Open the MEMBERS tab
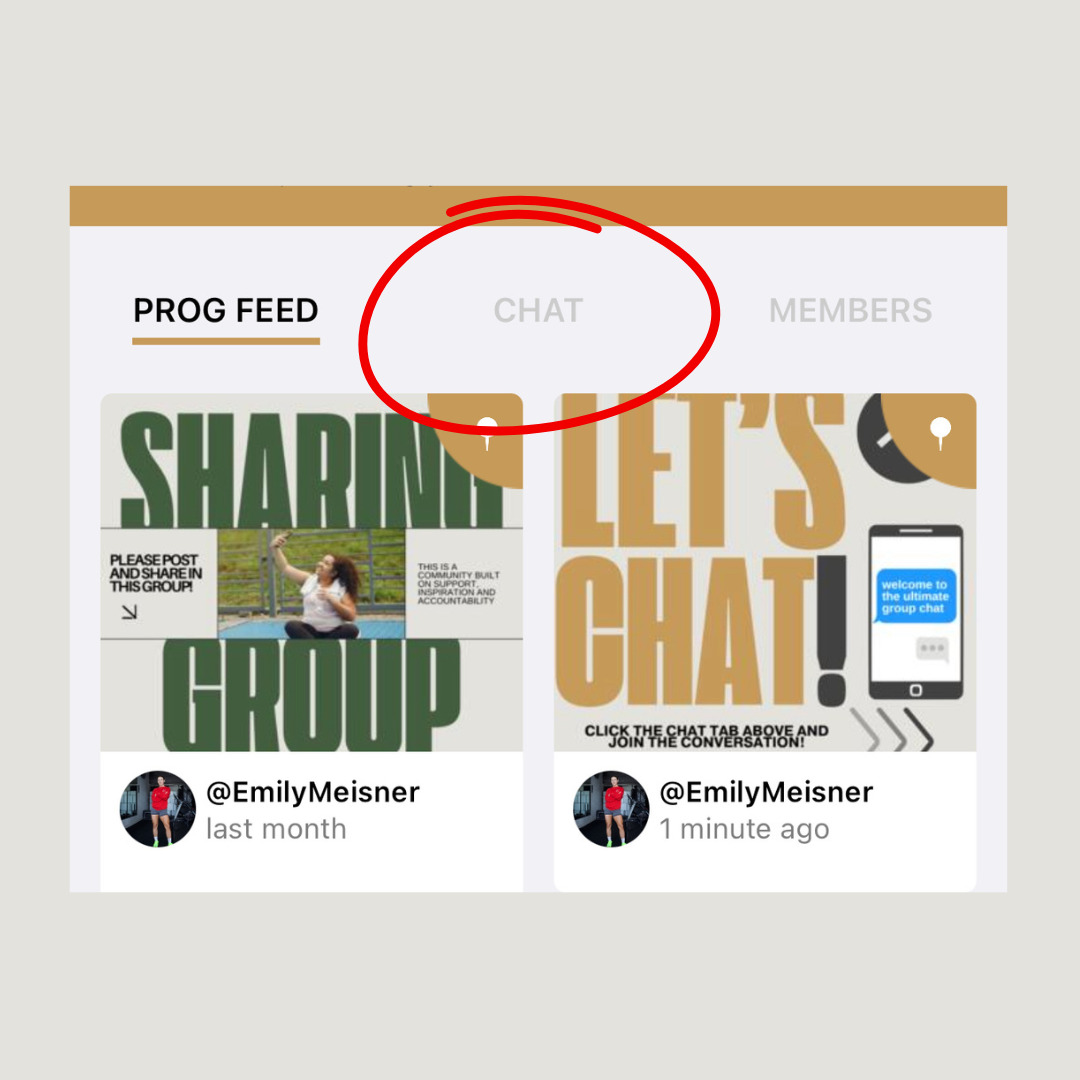 click(851, 311)
